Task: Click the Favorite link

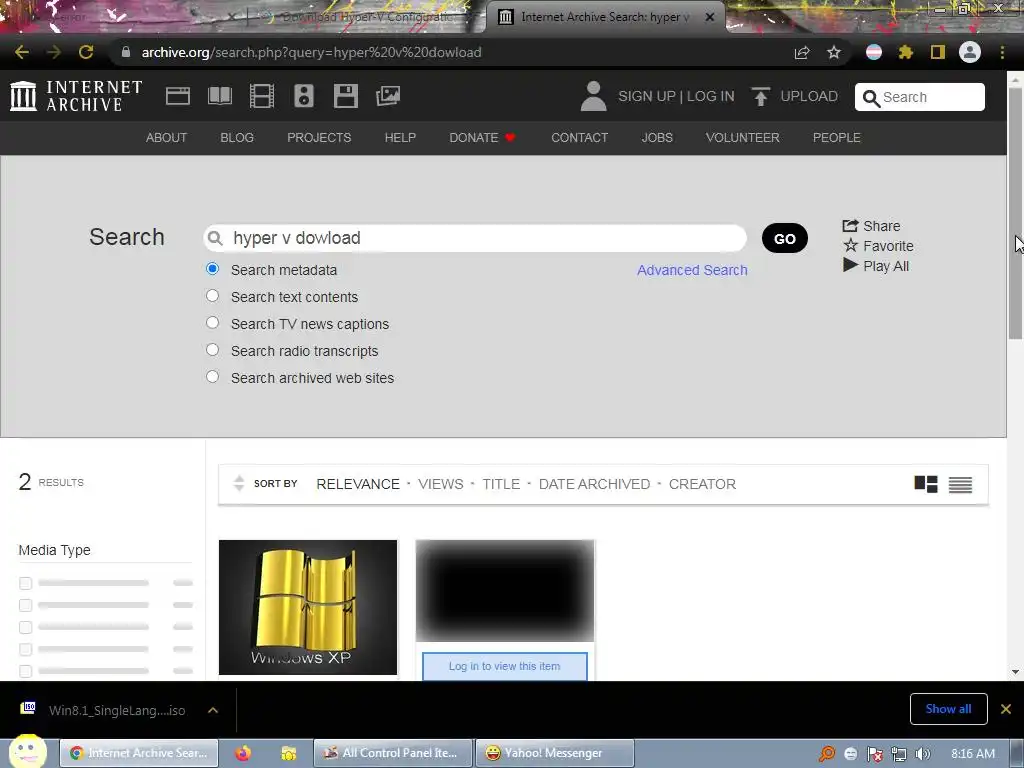Action: (x=878, y=246)
